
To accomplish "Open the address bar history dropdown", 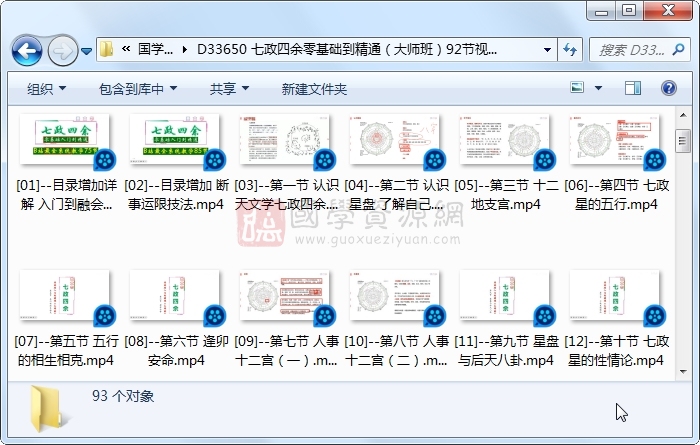I will coord(547,50).
